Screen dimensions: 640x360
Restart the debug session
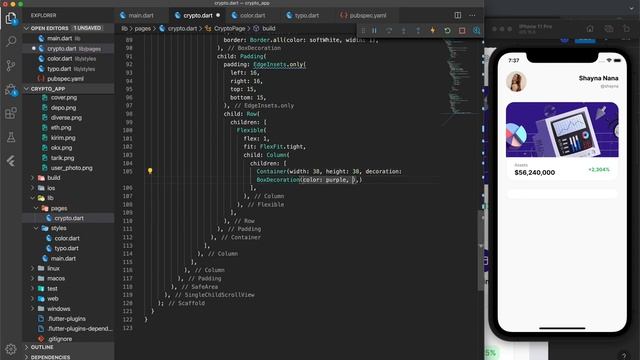(x=447, y=31)
